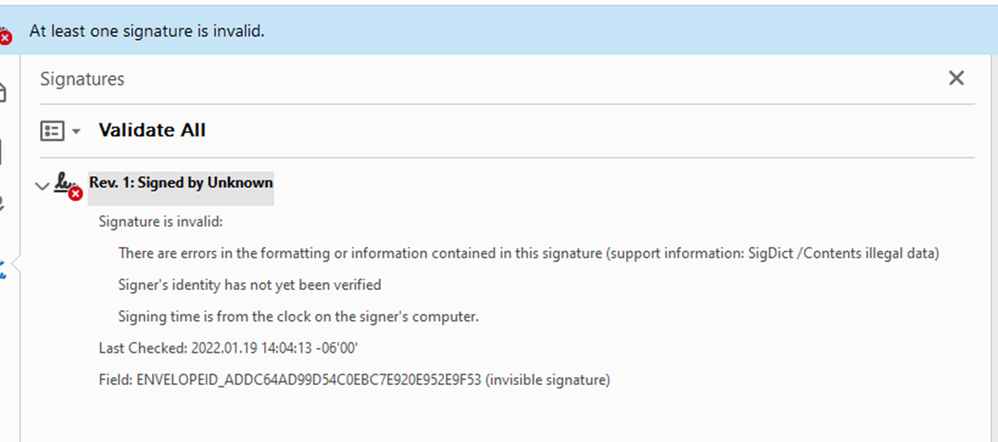
Task: Click the Signatures panel title
Action: (82, 79)
